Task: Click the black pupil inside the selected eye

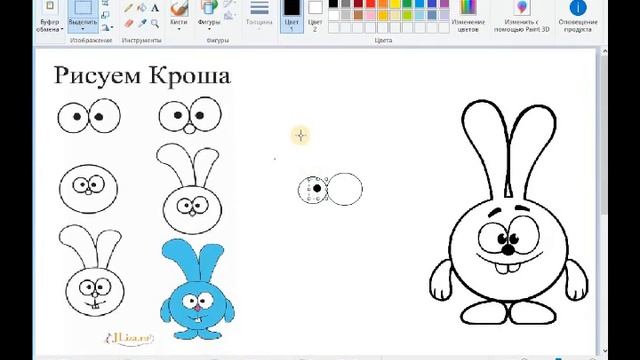Action: click(317, 188)
